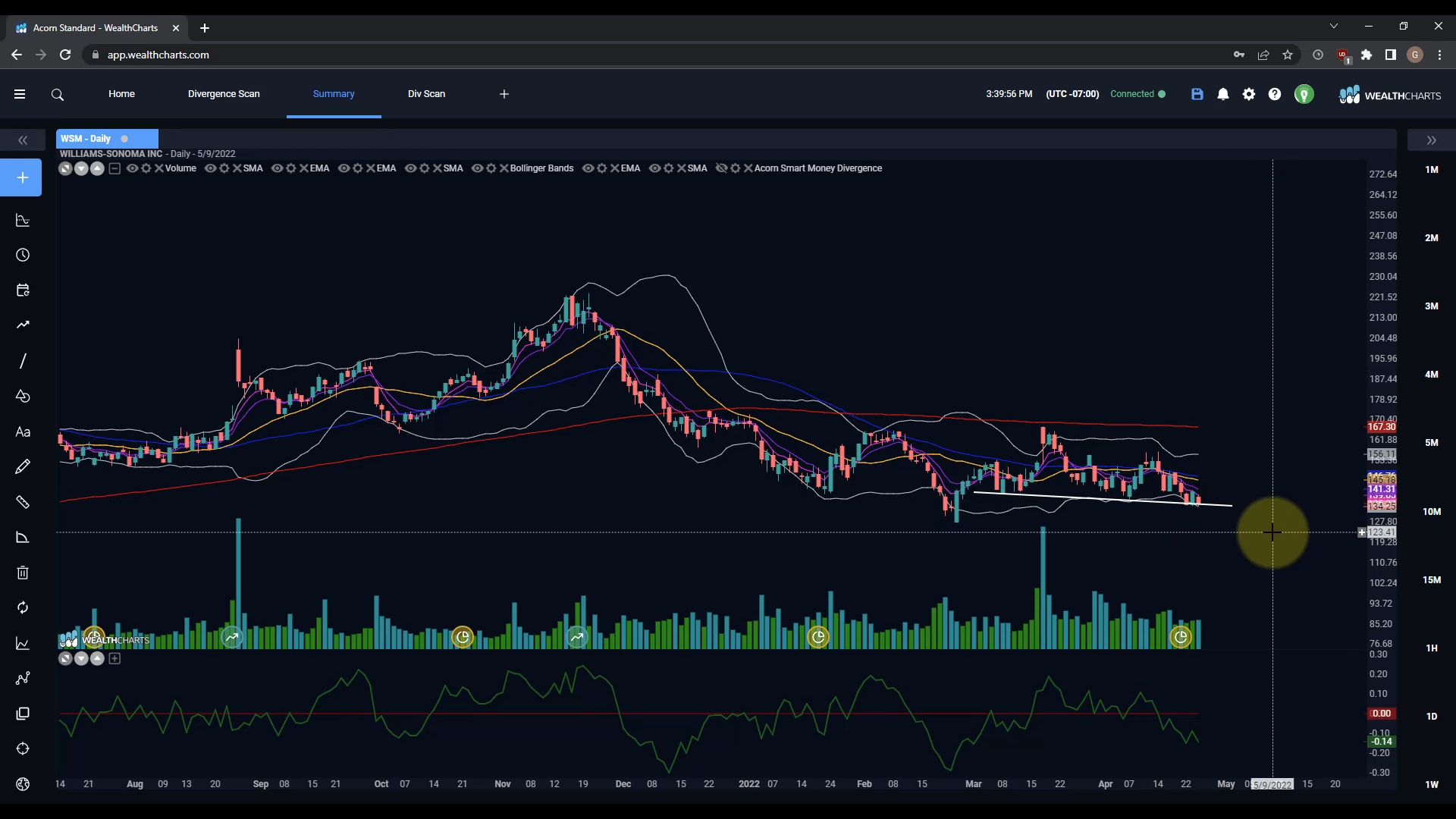Select the pencil freehand tool
Image resolution: width=1456 pixels, height=819 pixels.
23,466
